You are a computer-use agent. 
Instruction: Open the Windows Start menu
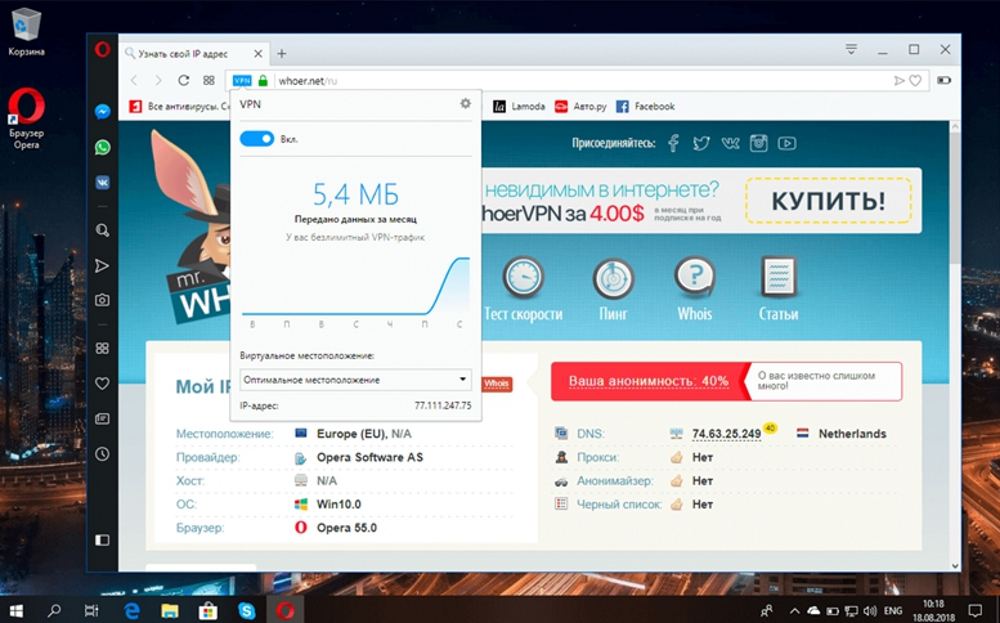pyautogui.click(x=17, y=611)
